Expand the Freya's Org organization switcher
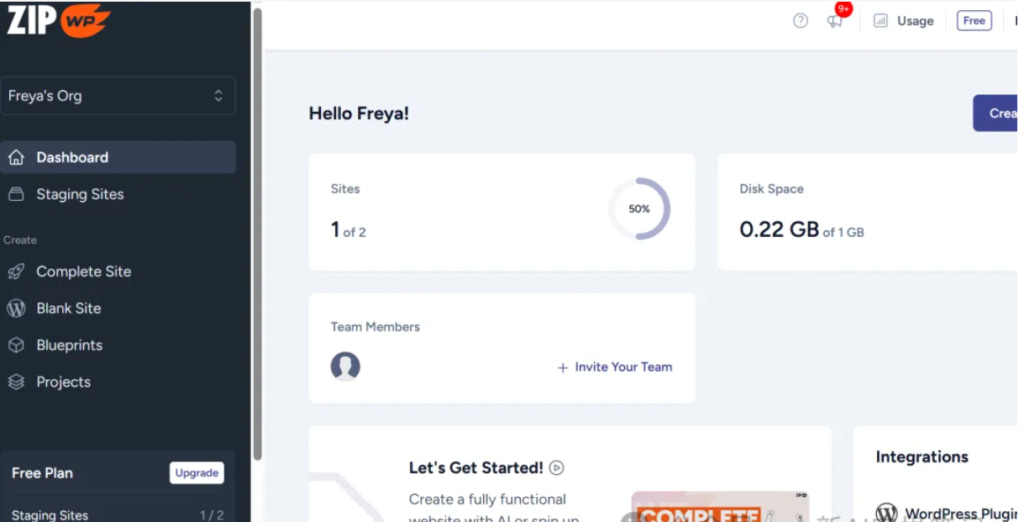Viewport: 1024px width, 522px height. click(118, 96)
